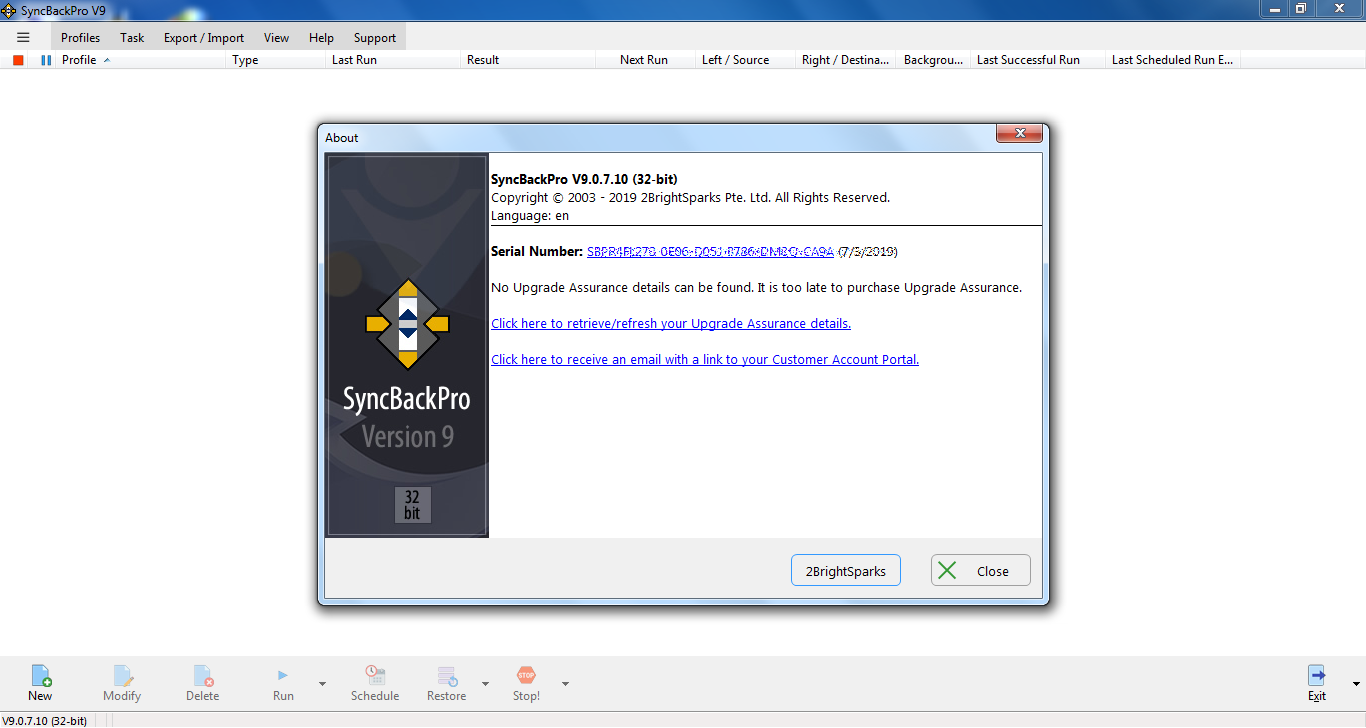1366x728 pixels.
Task: Sort by the Right / Destination column header
Action: click(x=845, y=60)
